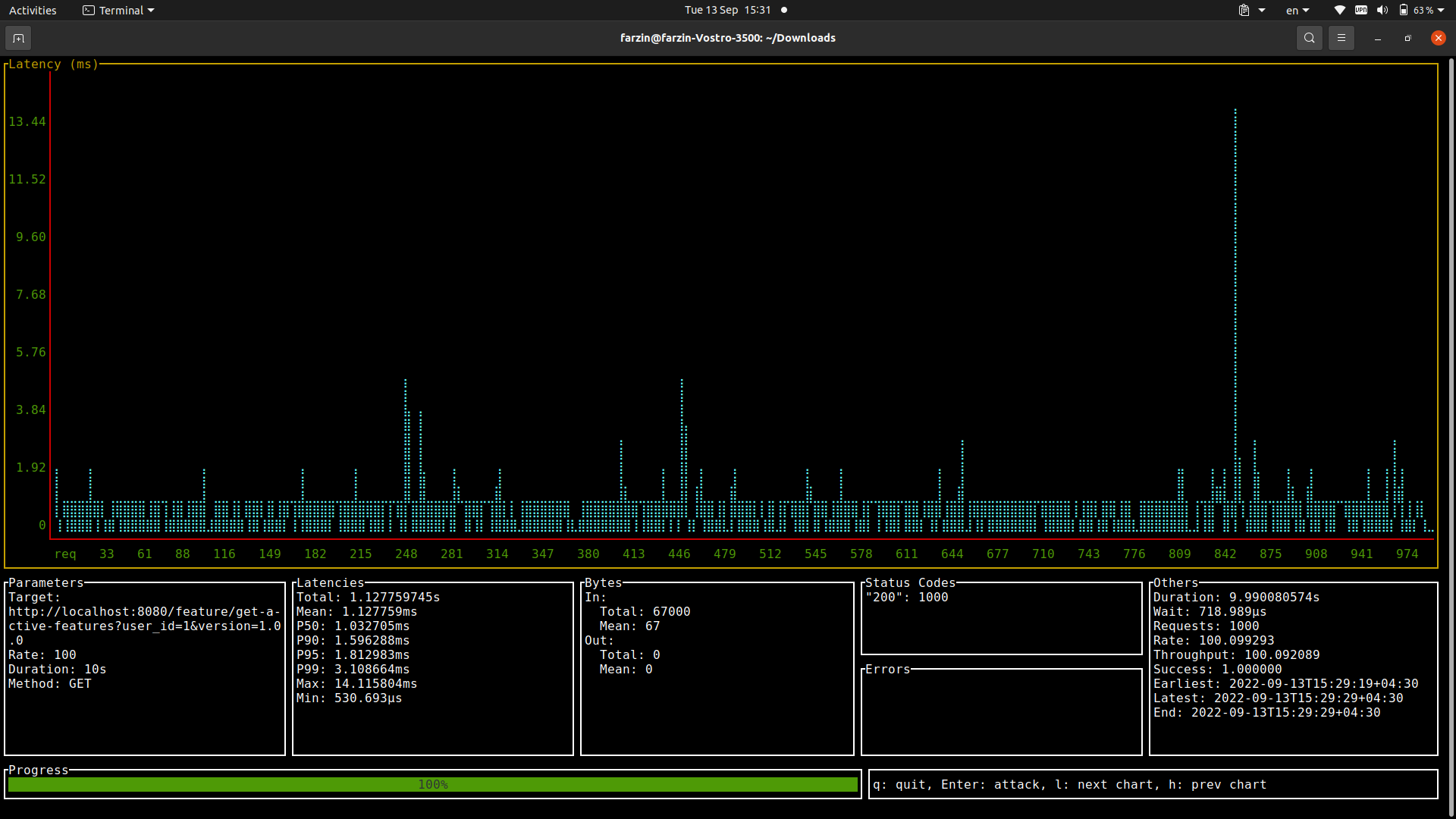Restore down the terminal window

pyautogui.click(x=1407, y=38)
